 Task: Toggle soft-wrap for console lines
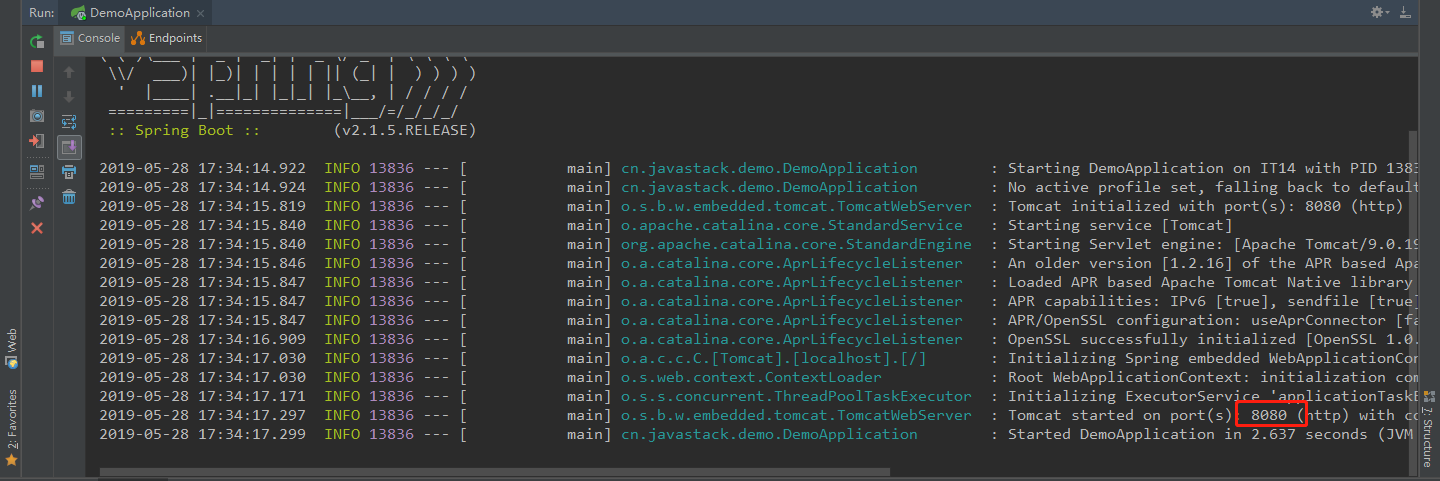click(x=69, y=122)
